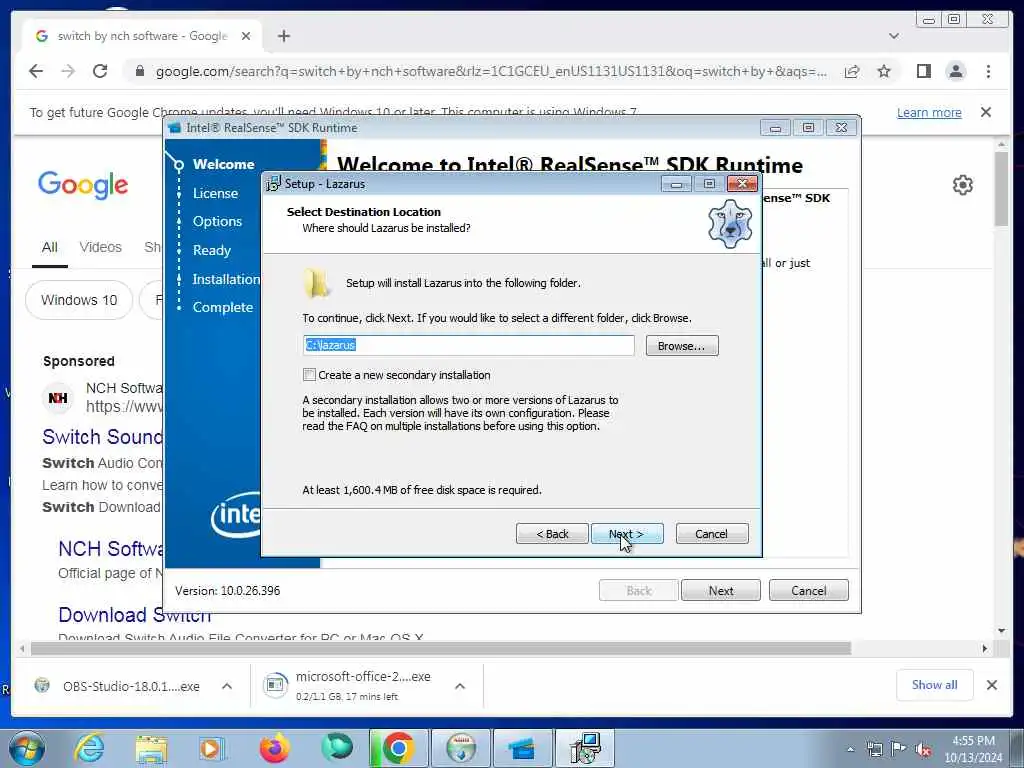This screenshot has width=1024, height=768.
Task: Close the Chrome downloads bar
Action: (x=991, y=684)
